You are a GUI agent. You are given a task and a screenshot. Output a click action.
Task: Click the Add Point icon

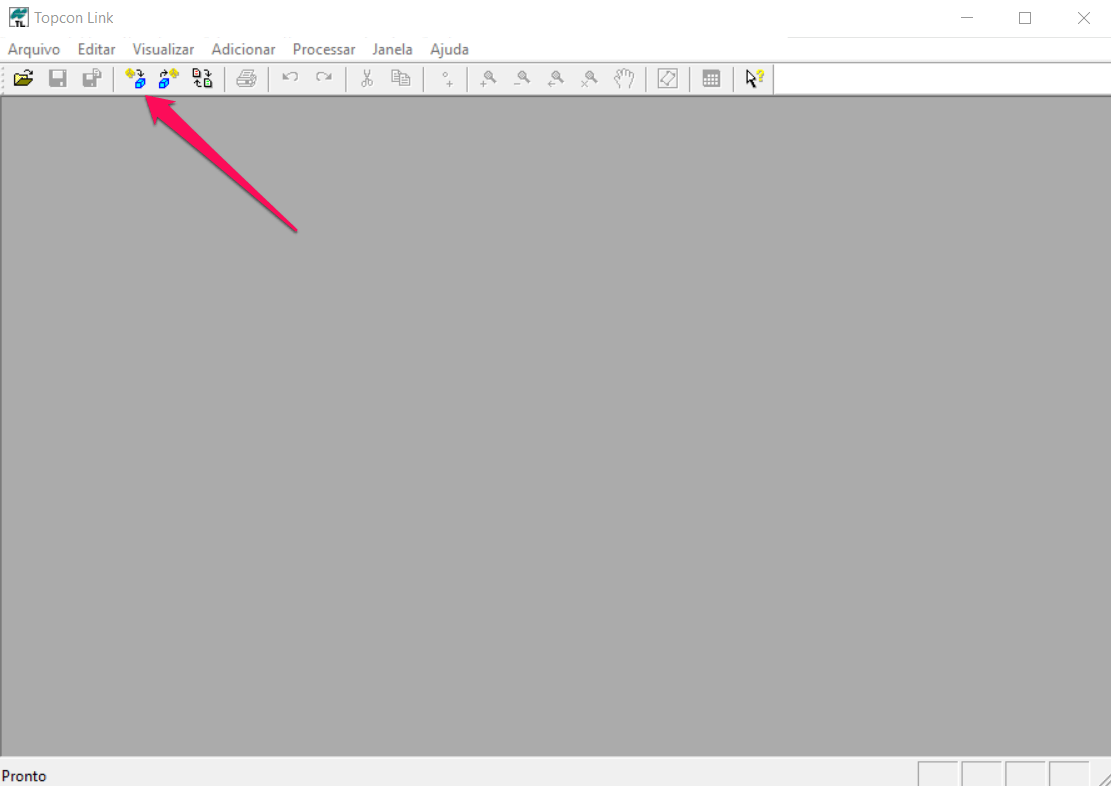[x=446, y=79]
